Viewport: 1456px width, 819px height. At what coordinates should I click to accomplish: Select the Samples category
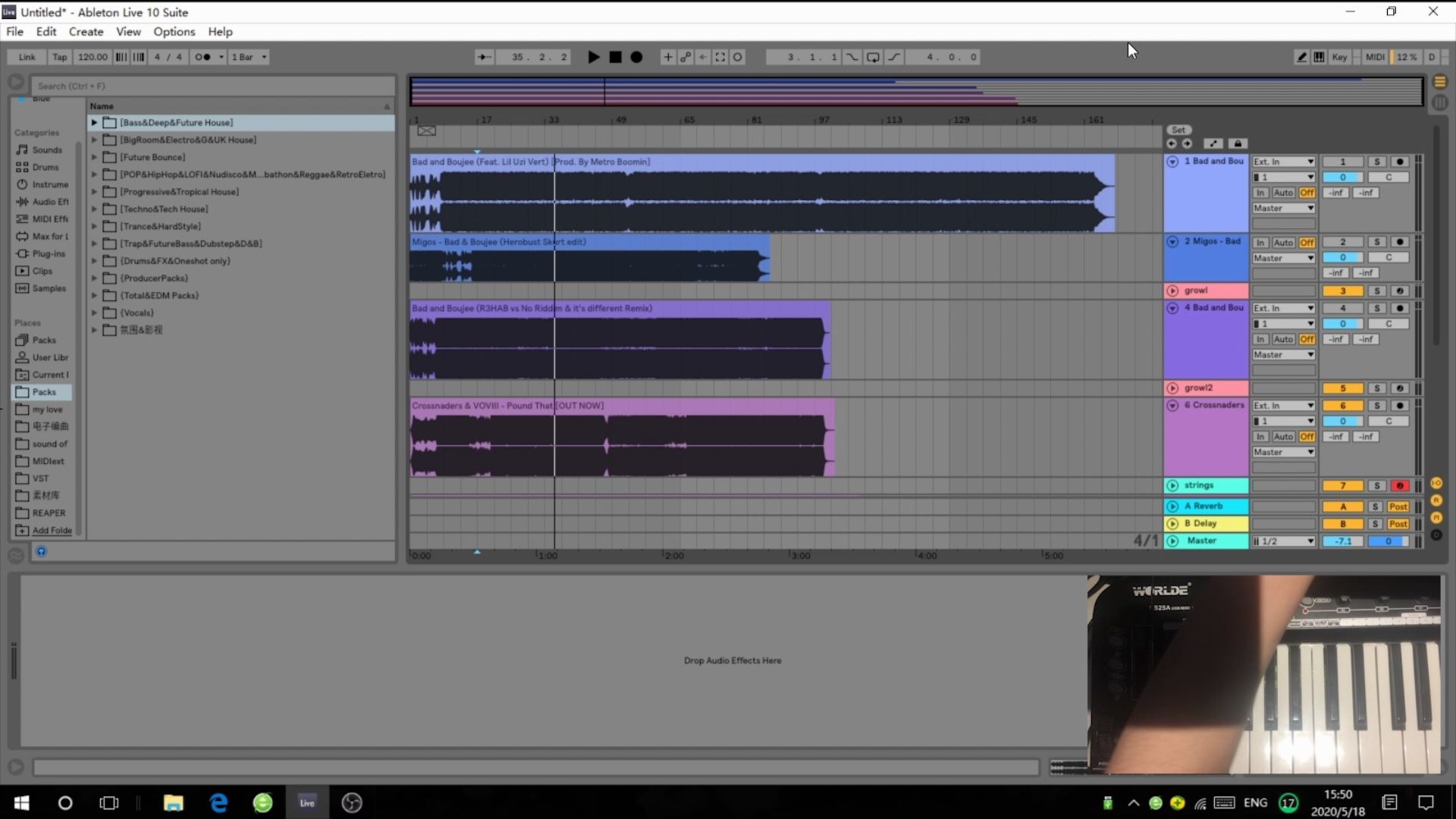pyautogui.click(x=42, y=288)
